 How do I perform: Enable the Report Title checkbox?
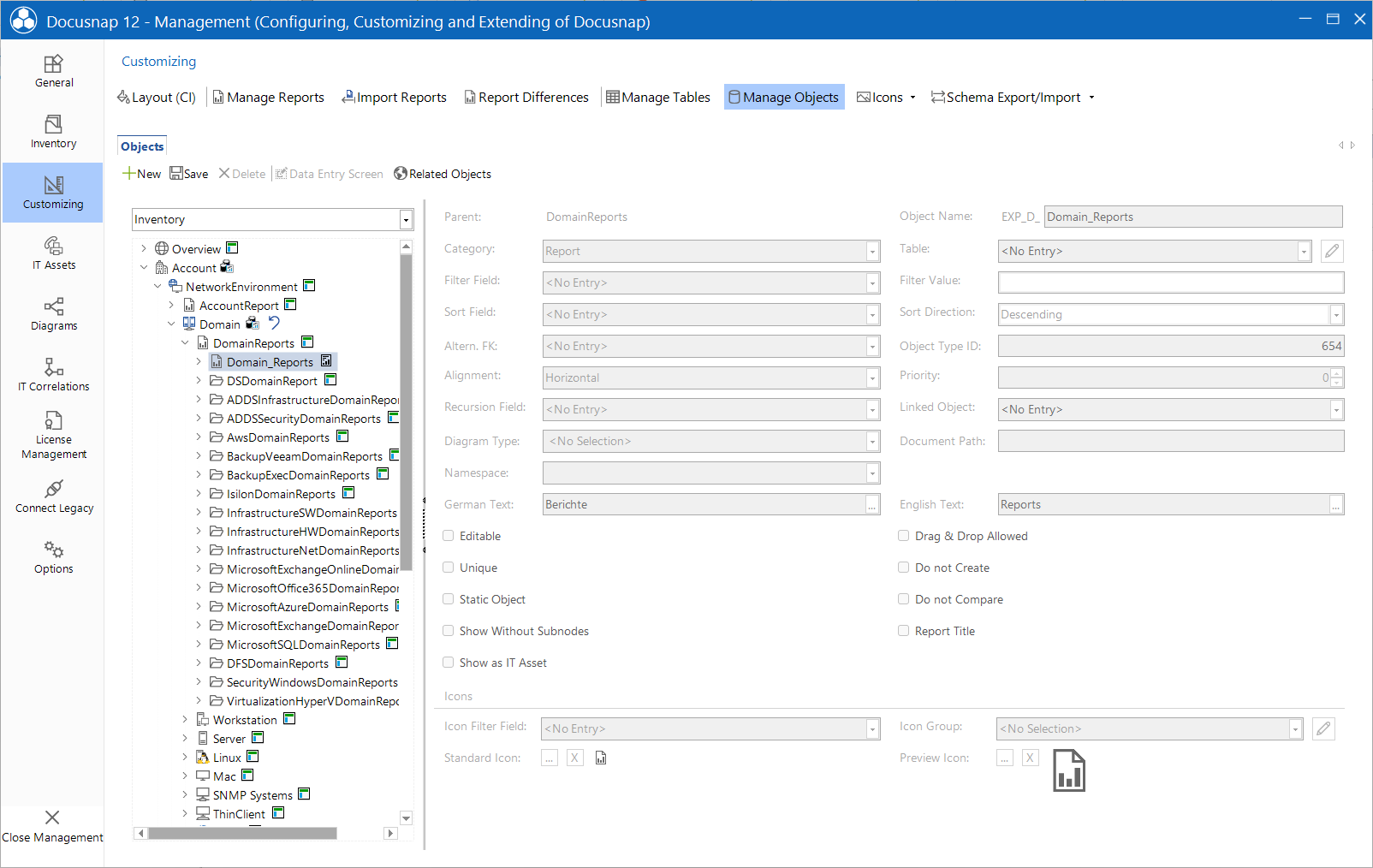(x=903, y=631)
